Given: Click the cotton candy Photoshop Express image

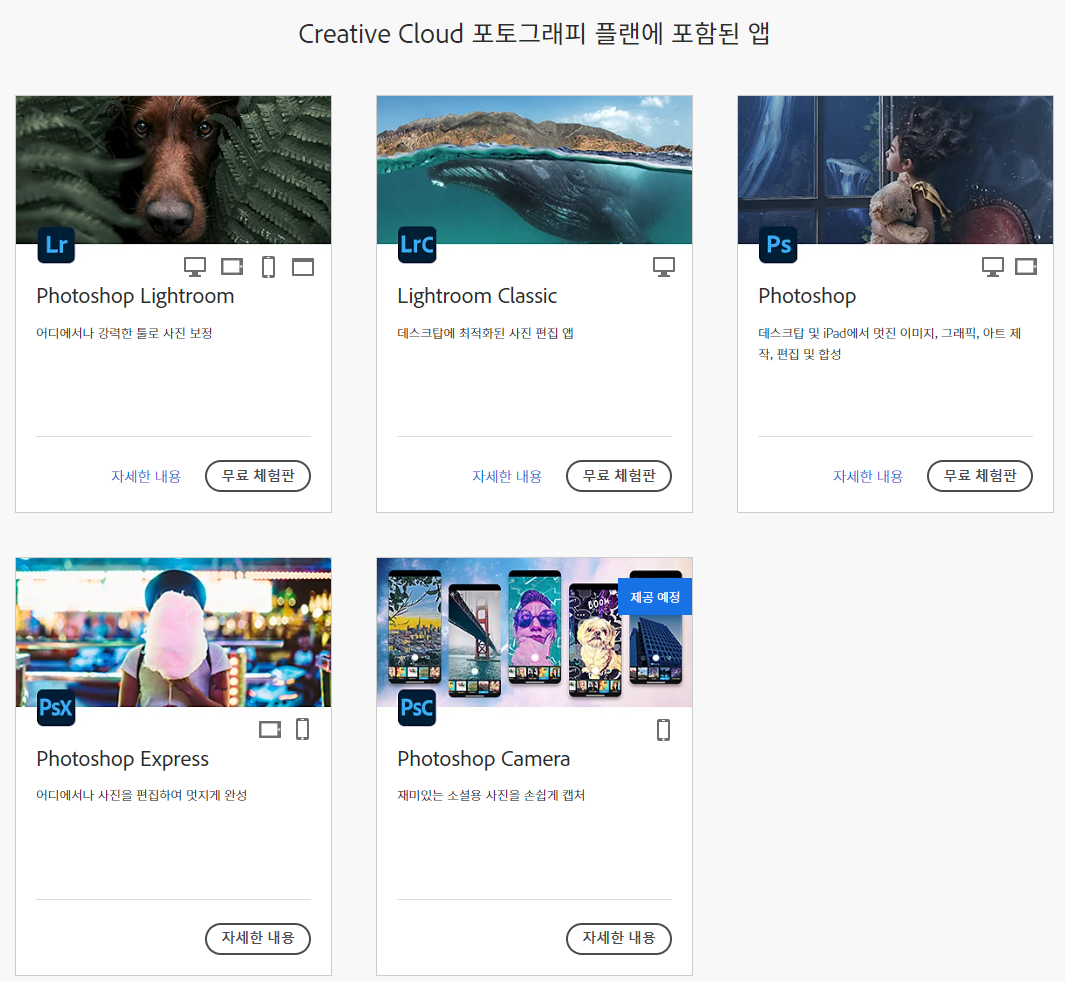Looking at the screenshot, I should click(x=173, y=632).
